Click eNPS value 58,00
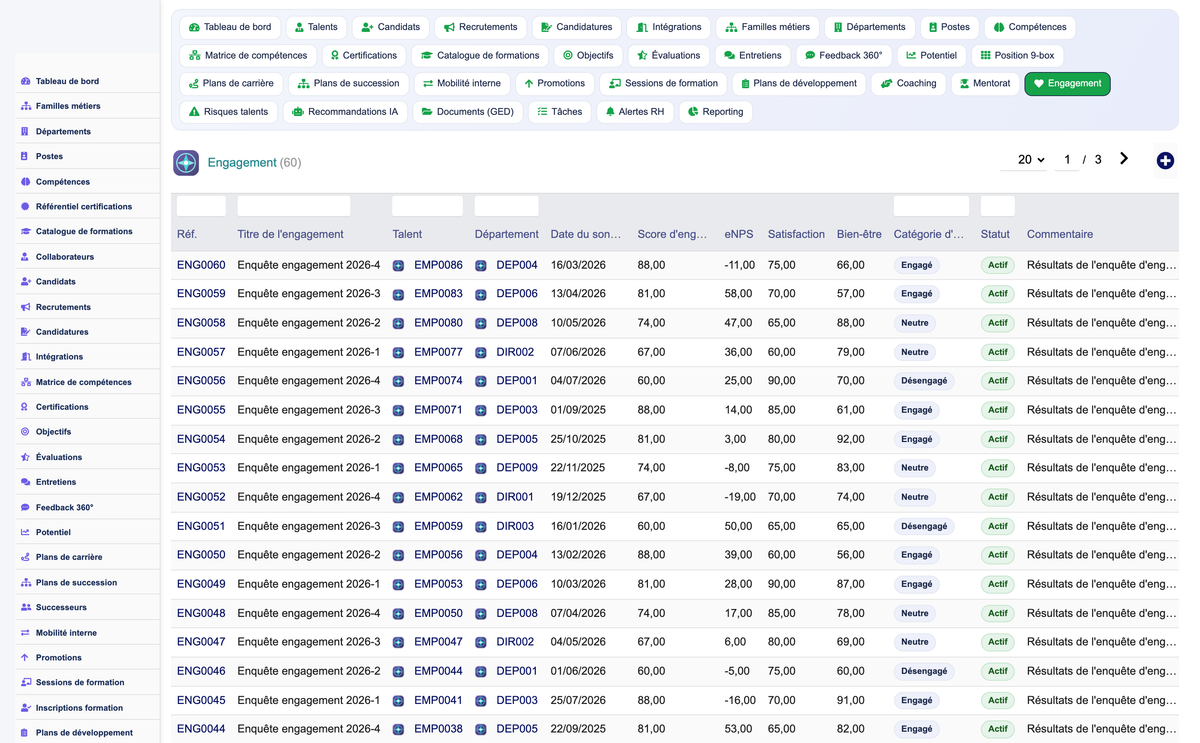The height and width of the screenshot is (743, 1200). (738, 295)
